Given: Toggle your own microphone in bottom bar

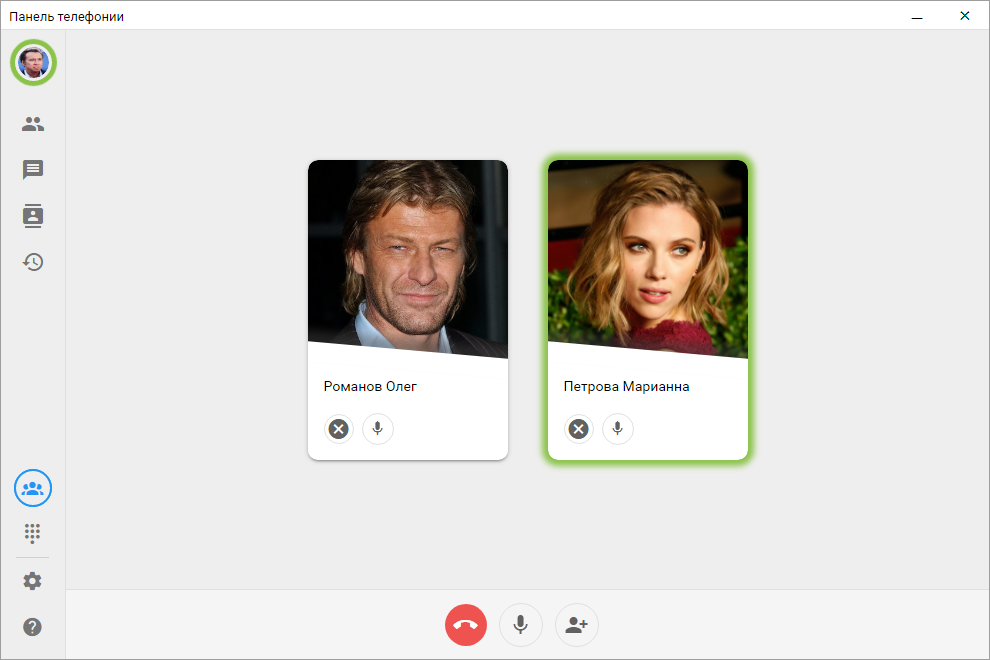Looking at the screenshot, I should (x=521, y=625).
